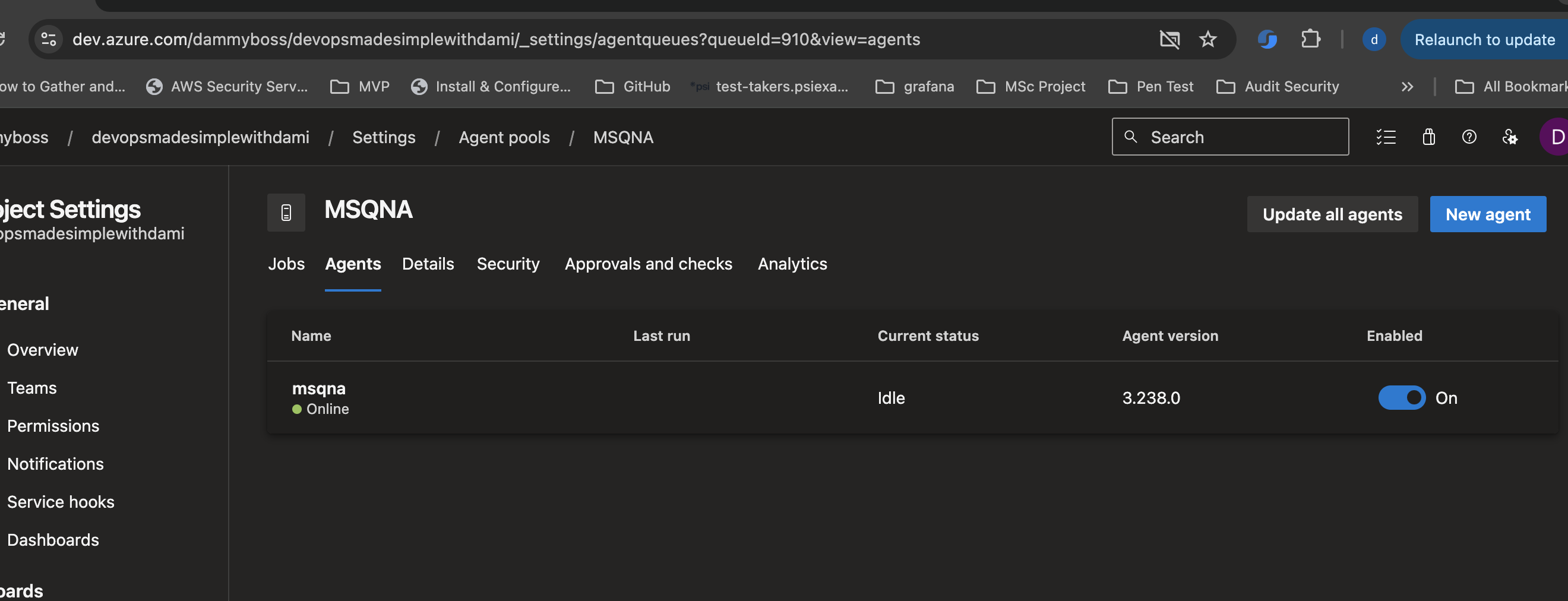Open the All Bookmarks folder
The image size is (1568, 601).
(1511, 87)
